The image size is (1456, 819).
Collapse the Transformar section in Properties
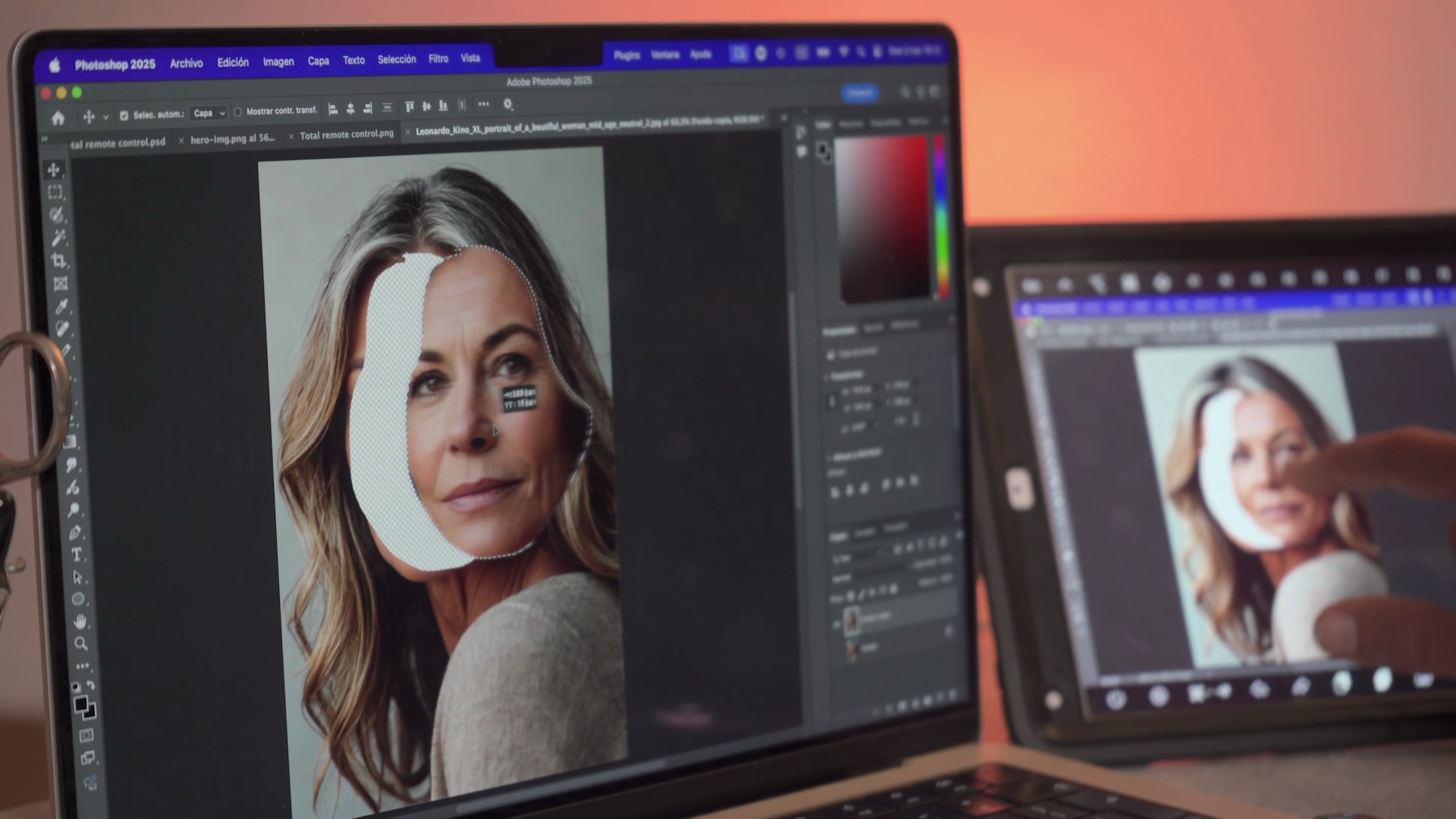click(x=827, y=376)
